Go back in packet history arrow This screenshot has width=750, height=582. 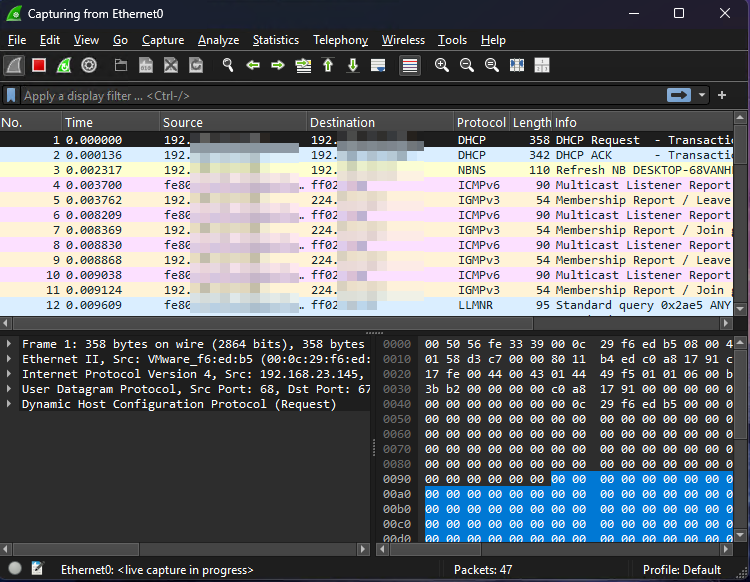(x=253, y=65)
